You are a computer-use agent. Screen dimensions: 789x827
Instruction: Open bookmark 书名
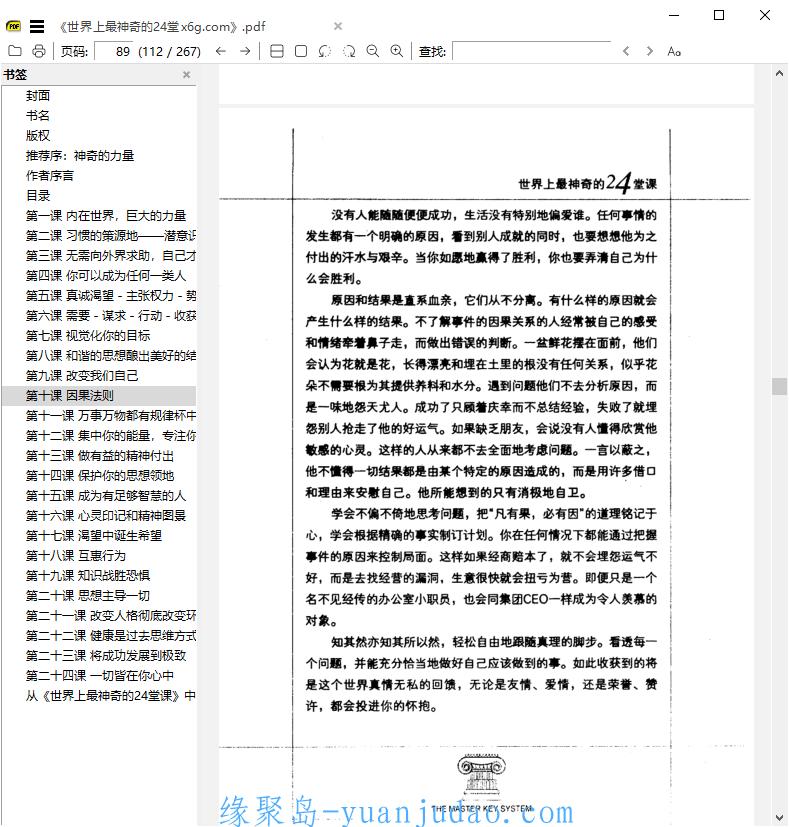click(38, 116)
